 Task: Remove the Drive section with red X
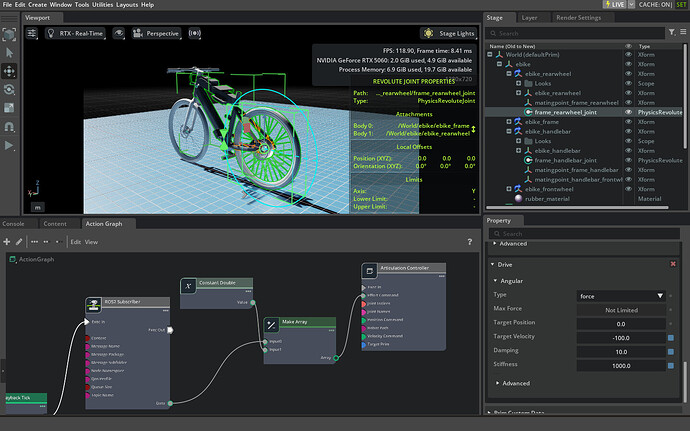(672, 263)
